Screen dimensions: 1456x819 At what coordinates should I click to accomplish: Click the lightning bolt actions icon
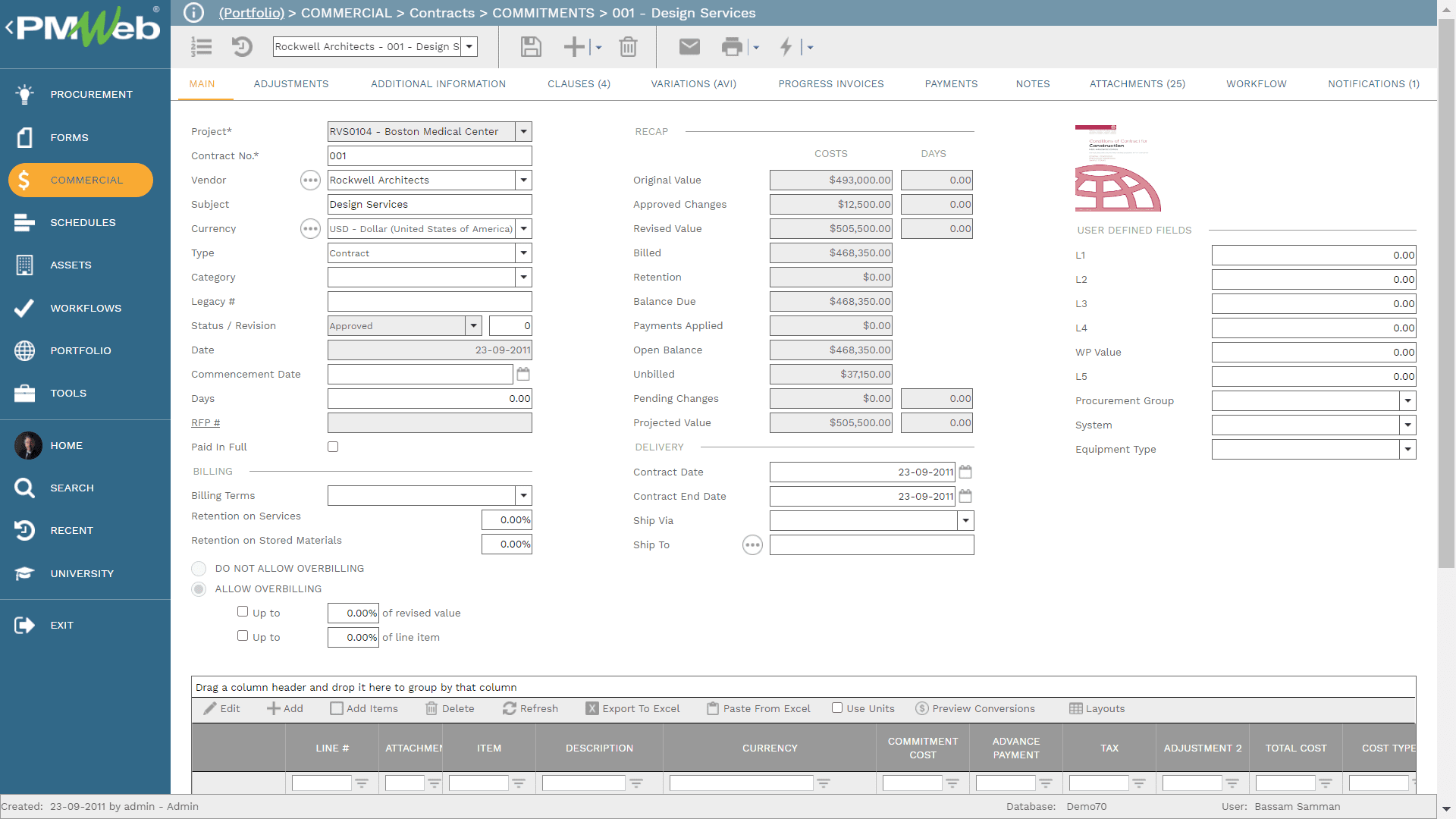786,47
